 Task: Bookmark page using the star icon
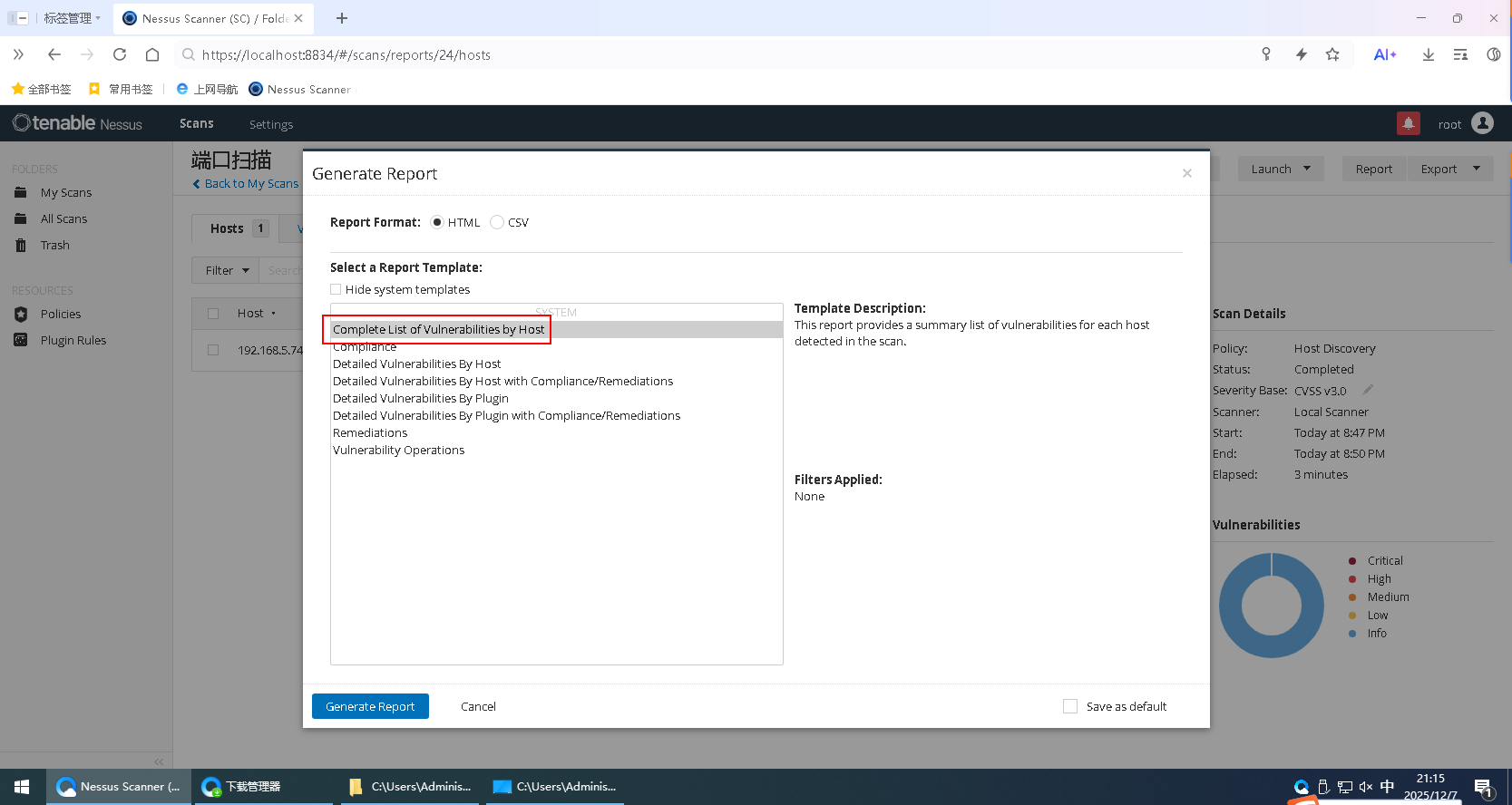click(1332, 54)
